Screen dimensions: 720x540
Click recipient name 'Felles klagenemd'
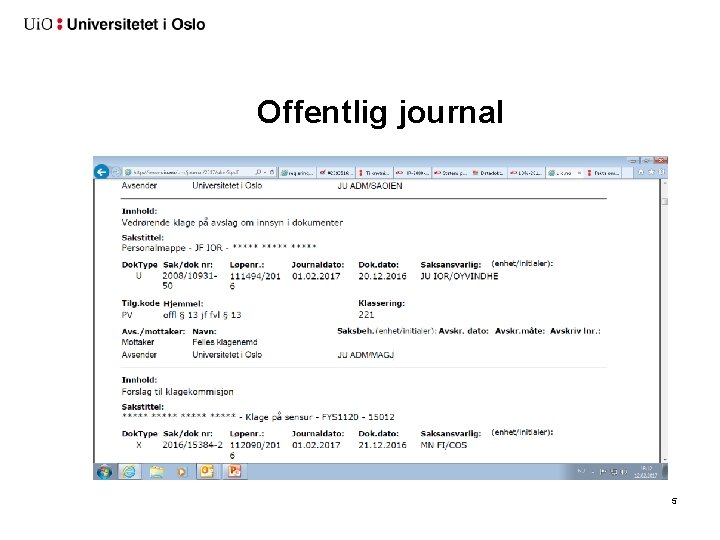tap(225, 342)
